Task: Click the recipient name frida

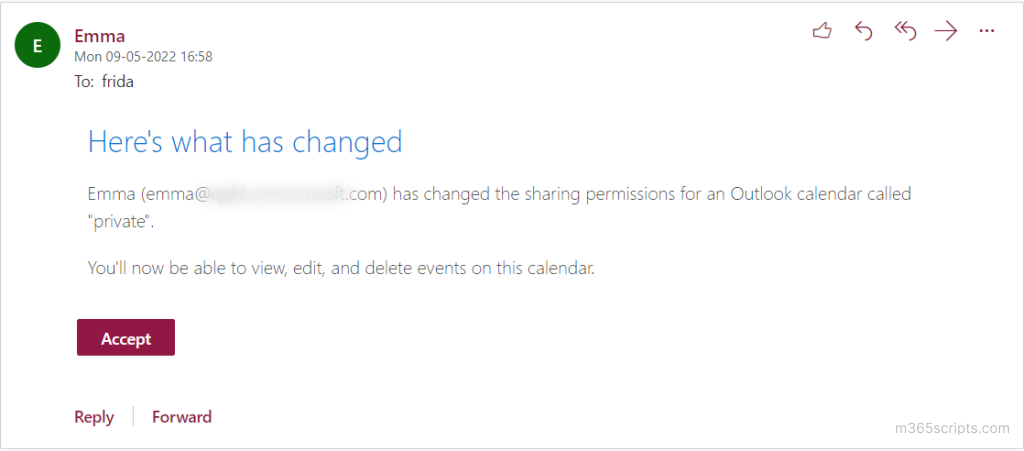Action: [x=118, y=82]
